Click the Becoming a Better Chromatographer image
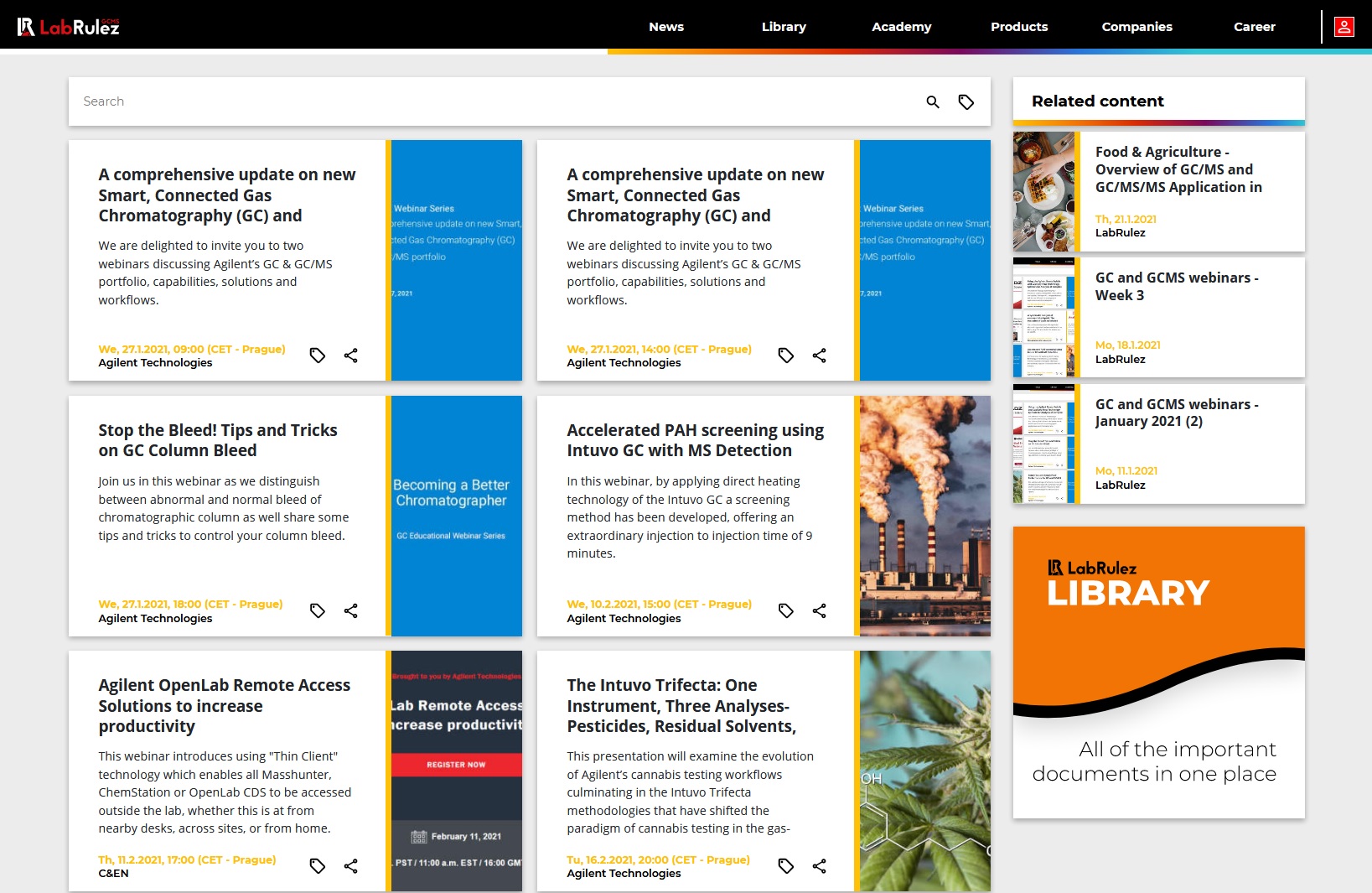The image size is (1372, 893). point(457,516)
